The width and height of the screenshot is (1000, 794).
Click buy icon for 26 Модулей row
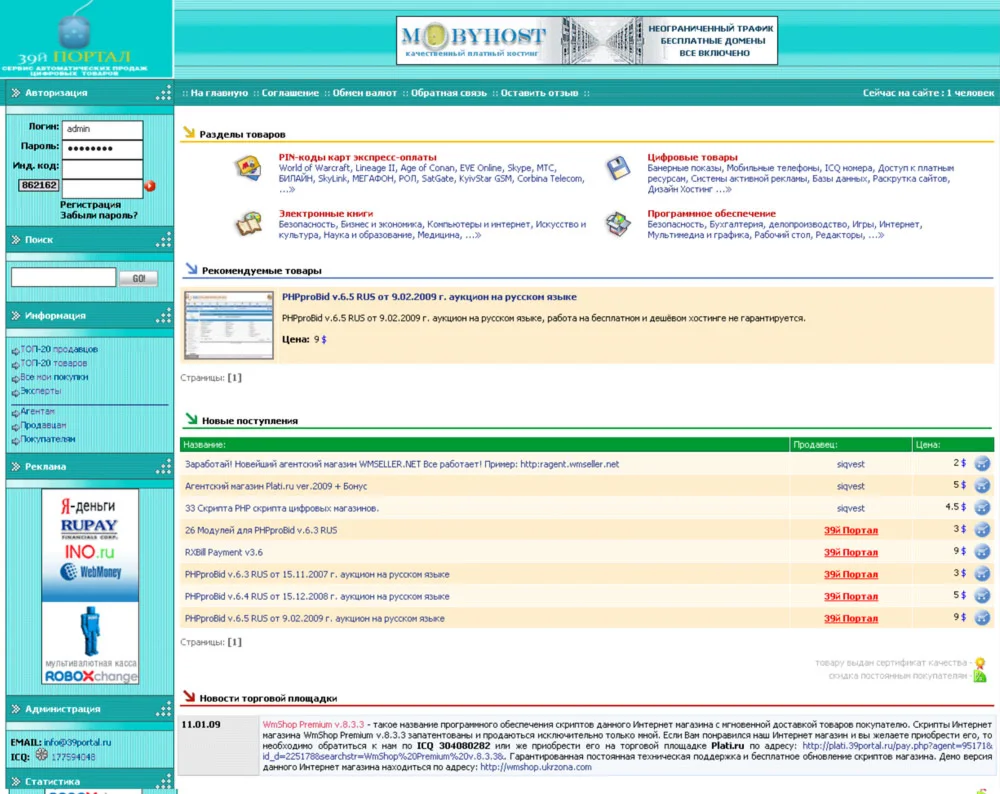(x=982, y=530)
